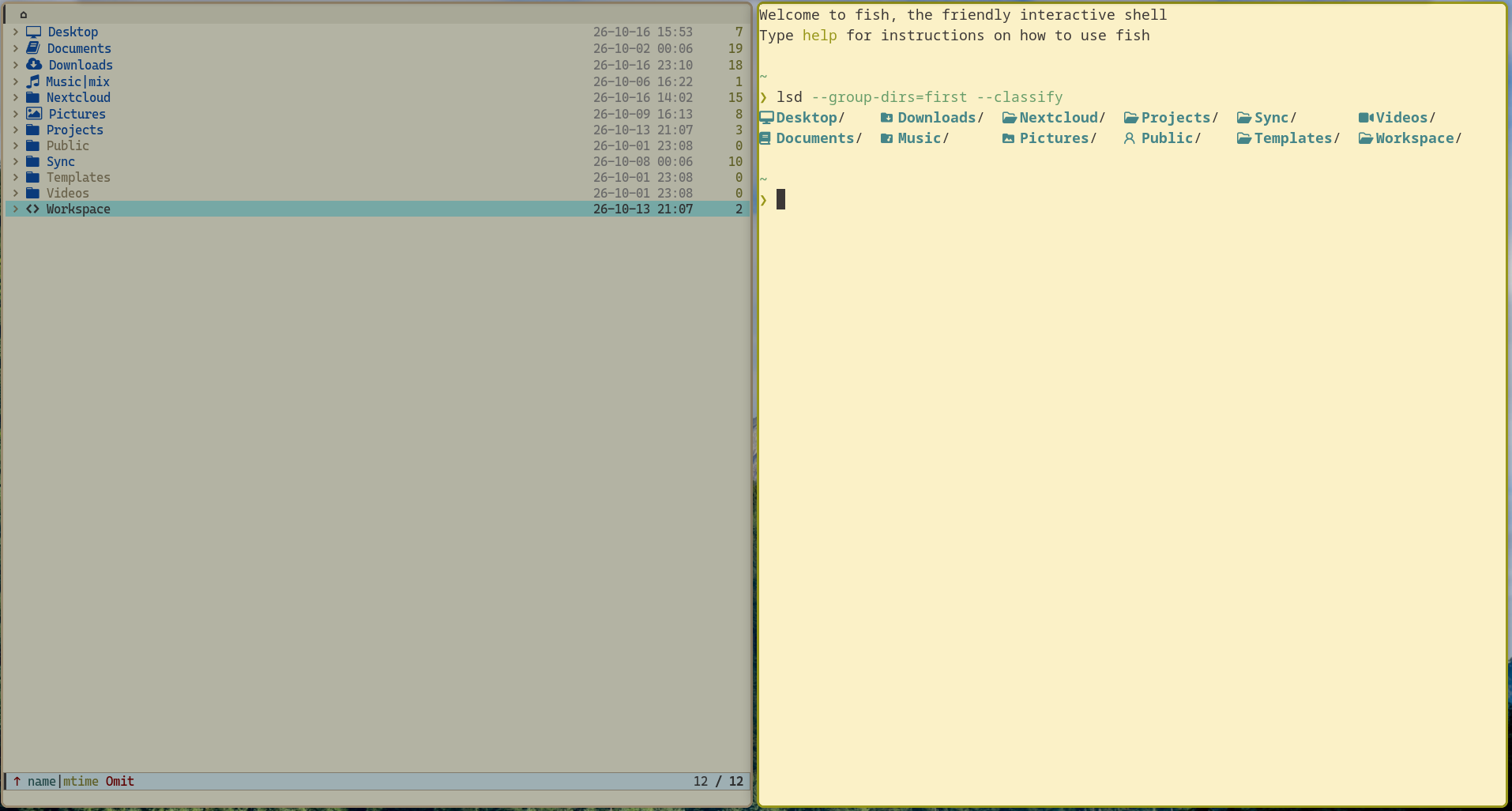
Task: Click the Pictures image icon in file manager
Action: (x=34, y=114)
